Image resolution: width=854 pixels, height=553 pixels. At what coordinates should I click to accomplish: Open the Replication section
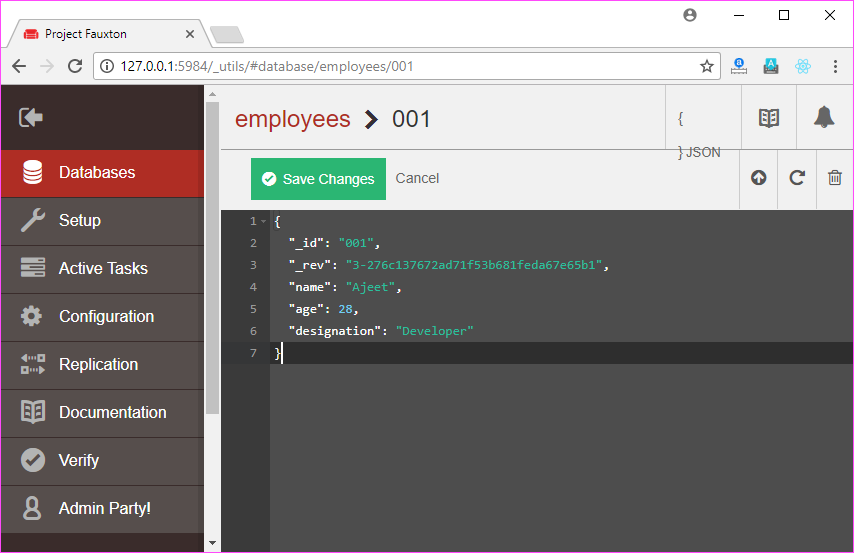point(103,365)
